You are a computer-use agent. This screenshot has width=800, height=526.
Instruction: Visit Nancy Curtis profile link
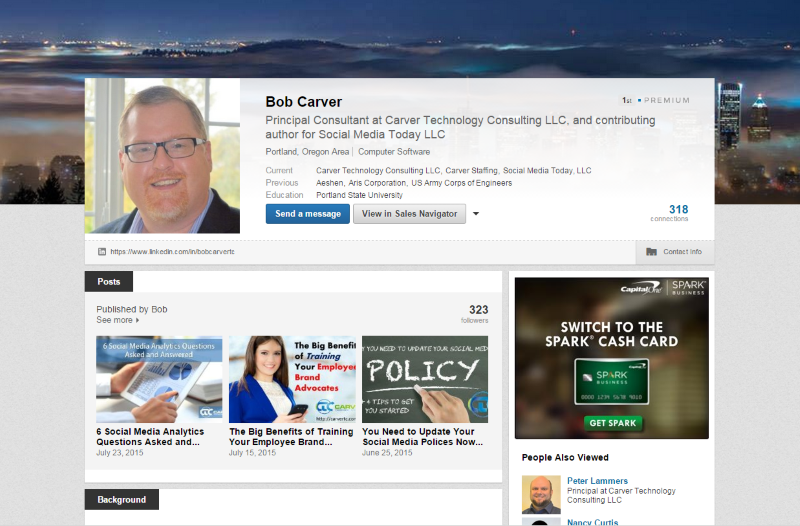592,522
